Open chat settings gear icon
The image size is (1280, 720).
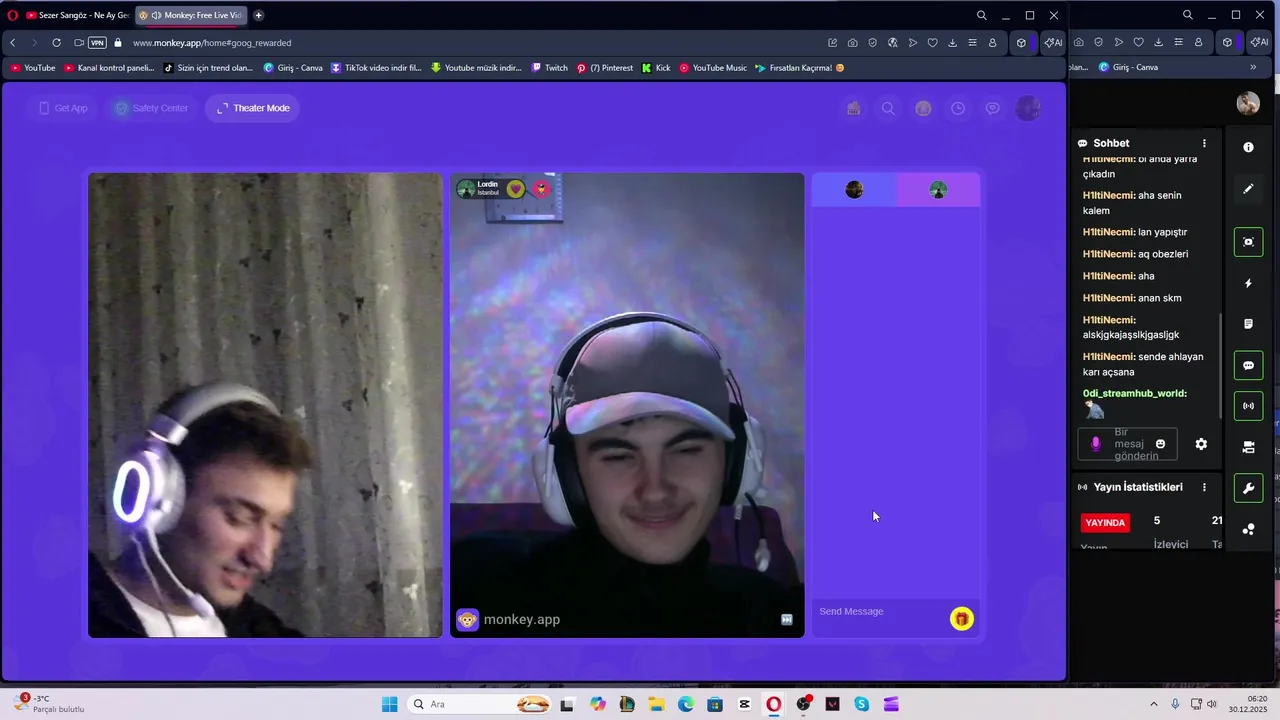[1201, 444]
